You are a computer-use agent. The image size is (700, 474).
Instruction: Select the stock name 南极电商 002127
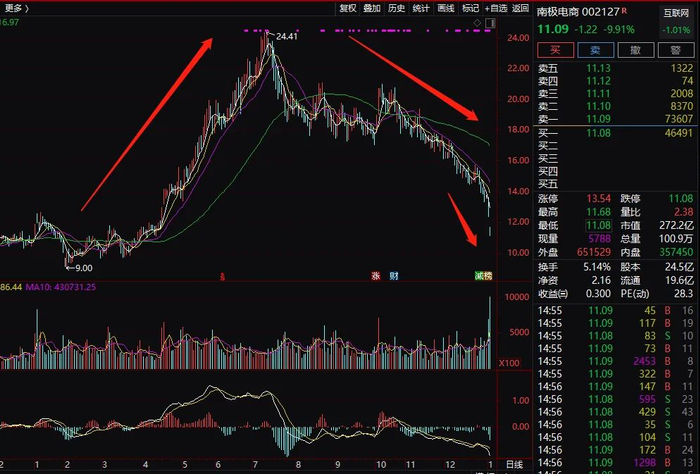coord(578,12)
